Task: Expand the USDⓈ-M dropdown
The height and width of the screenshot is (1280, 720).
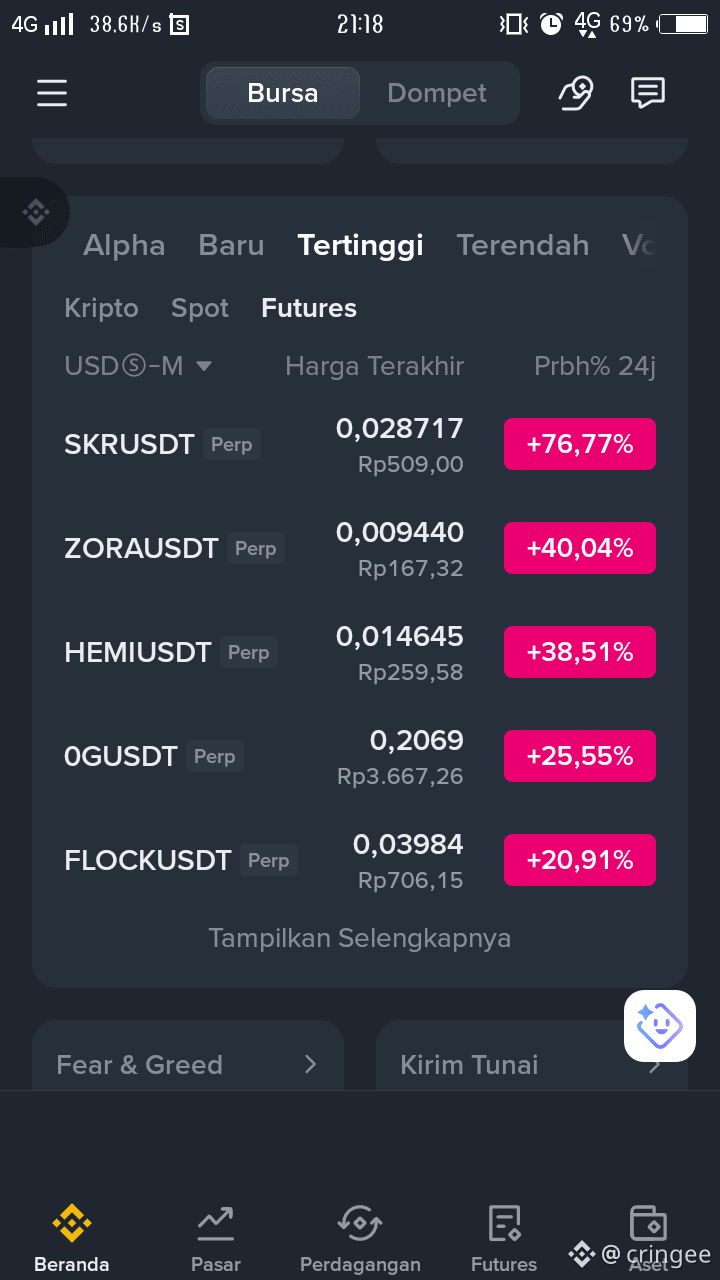Action: [x=138, y=366]
